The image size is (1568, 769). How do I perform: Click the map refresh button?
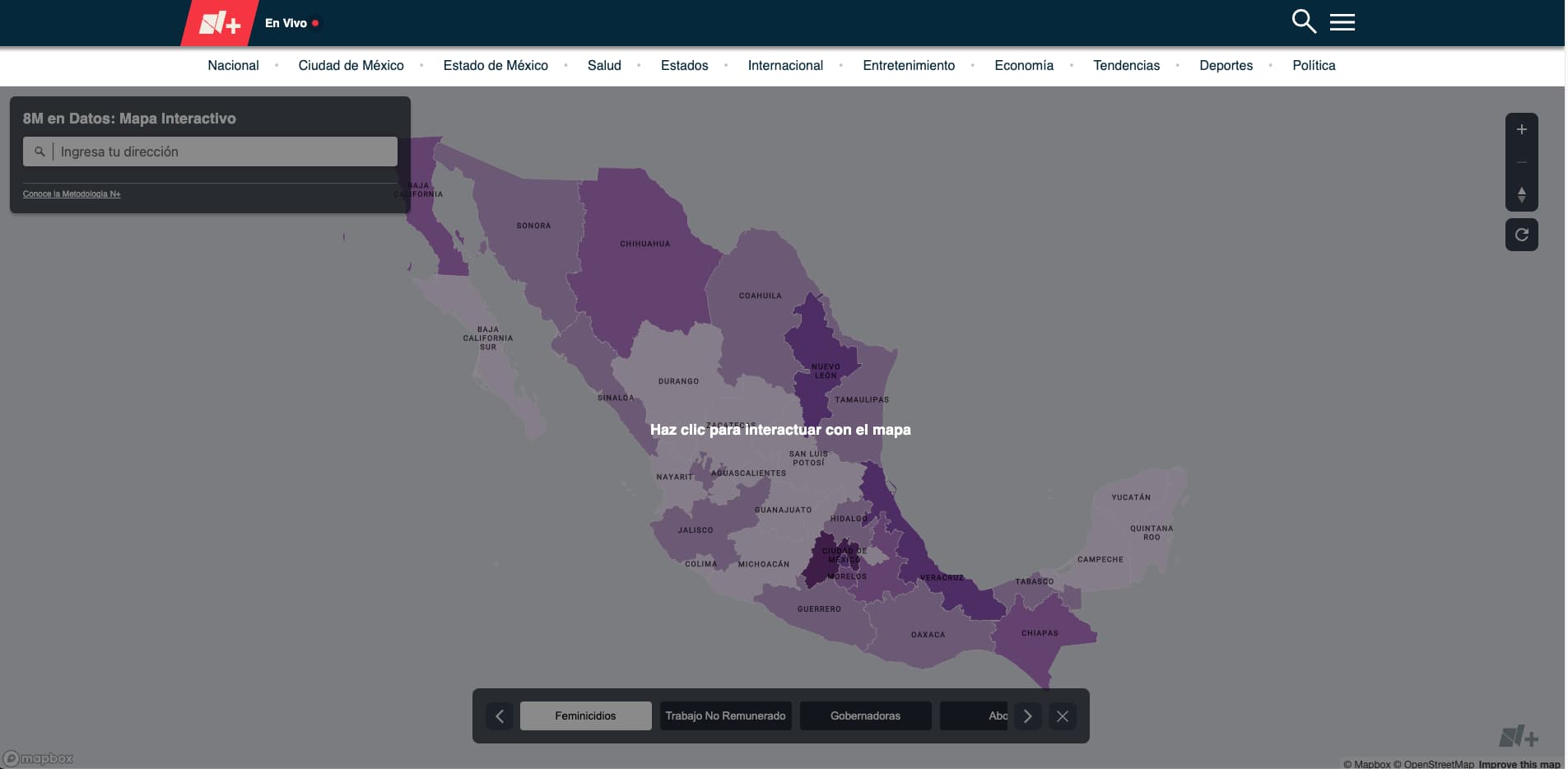point(1521,235)
